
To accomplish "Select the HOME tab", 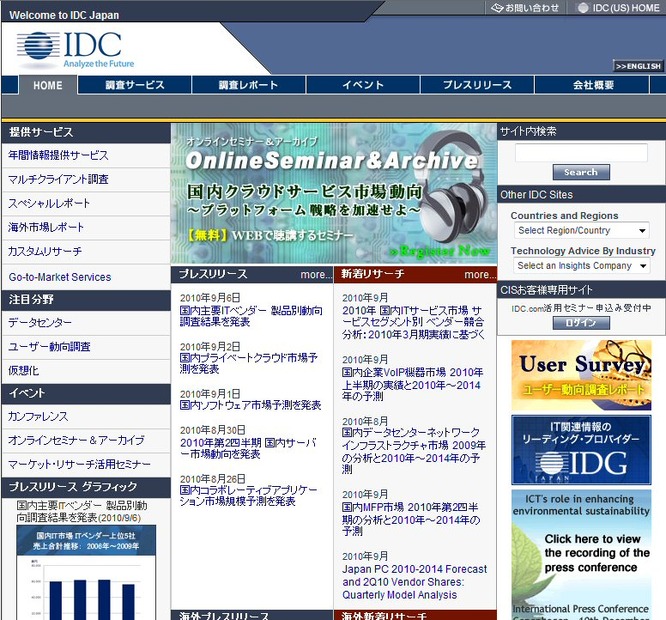I will point(48,85).
